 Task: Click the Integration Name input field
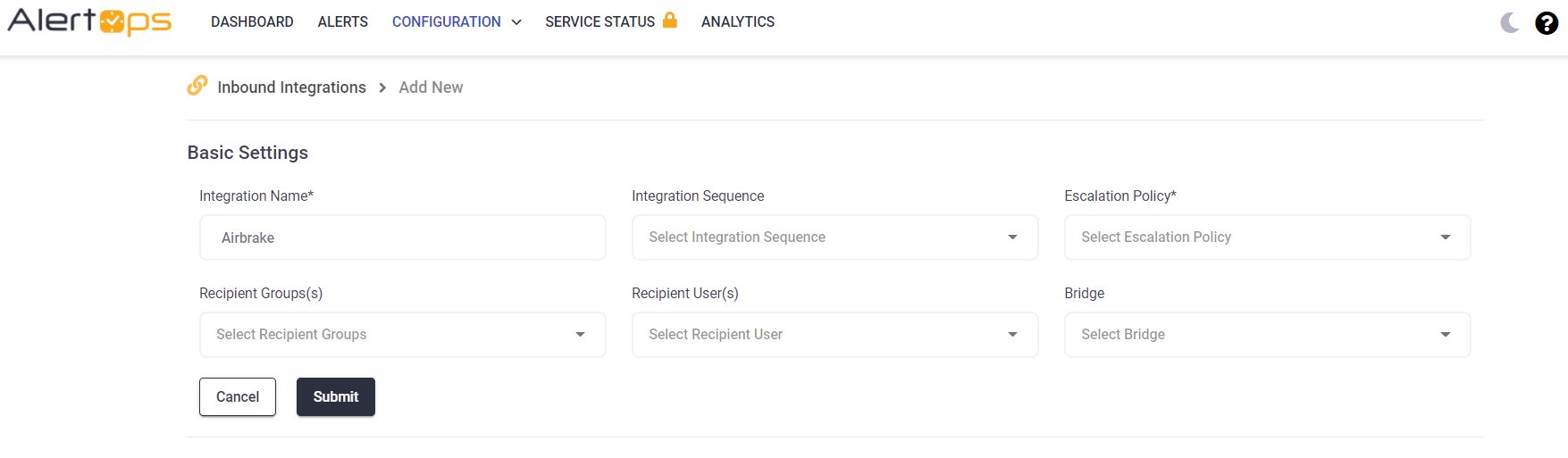(x=402, y=237)
